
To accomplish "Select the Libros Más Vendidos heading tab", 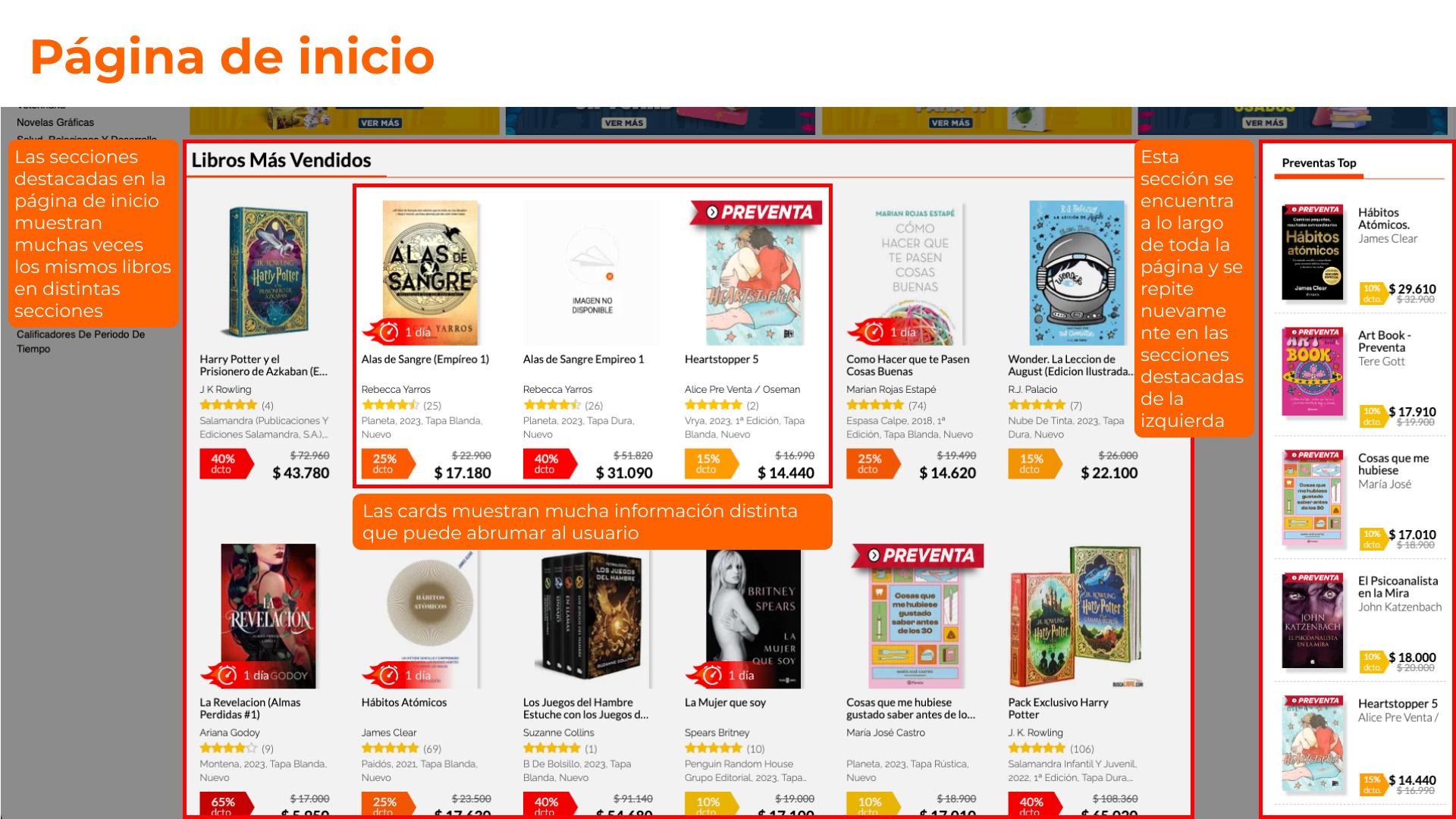I will click(281, 160).
